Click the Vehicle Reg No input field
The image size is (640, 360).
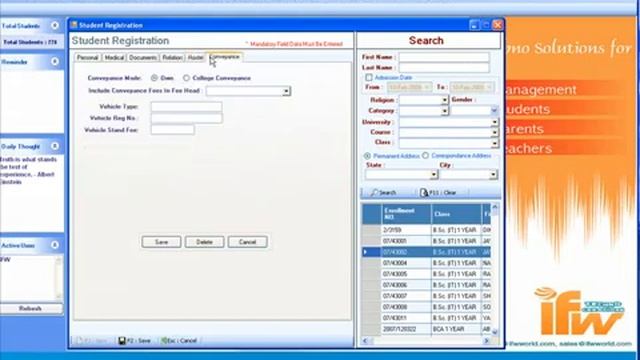coord(187,118)
